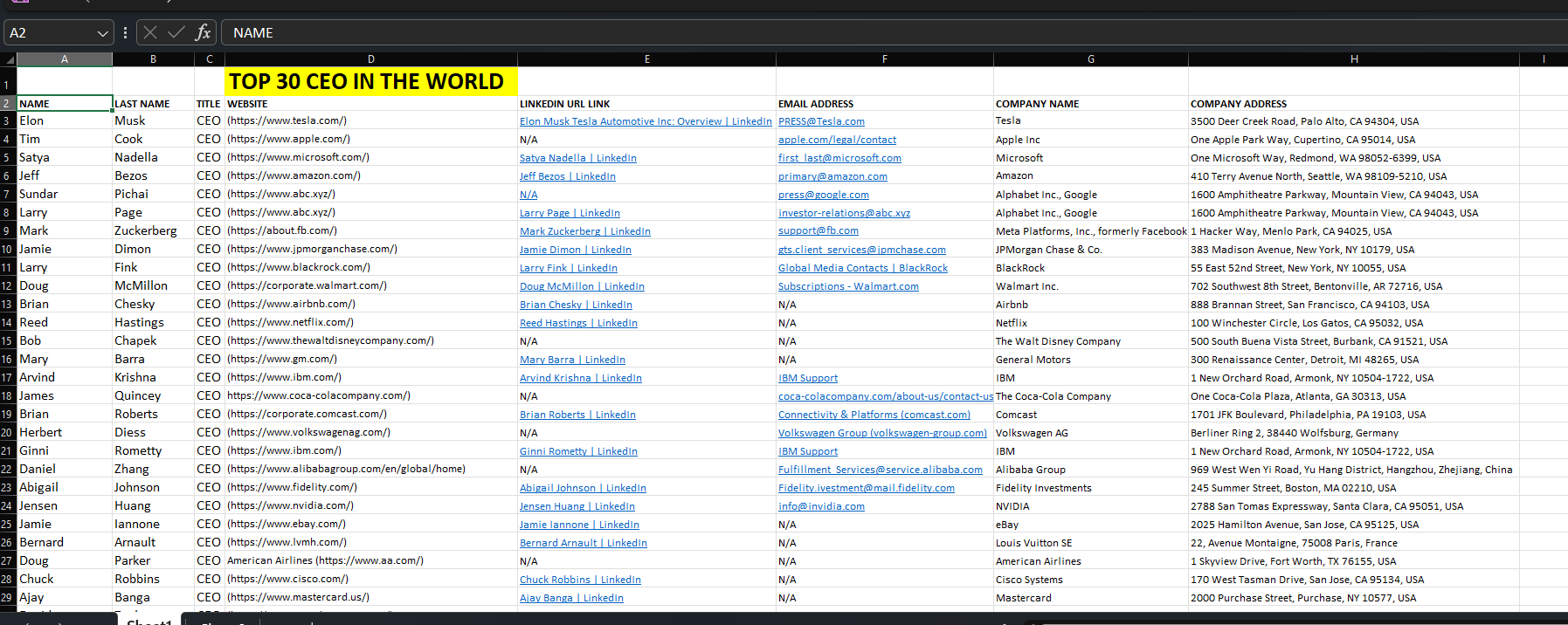Click inside the Name Box showing A2
1568x625 pixels.
tap(51, 33)
